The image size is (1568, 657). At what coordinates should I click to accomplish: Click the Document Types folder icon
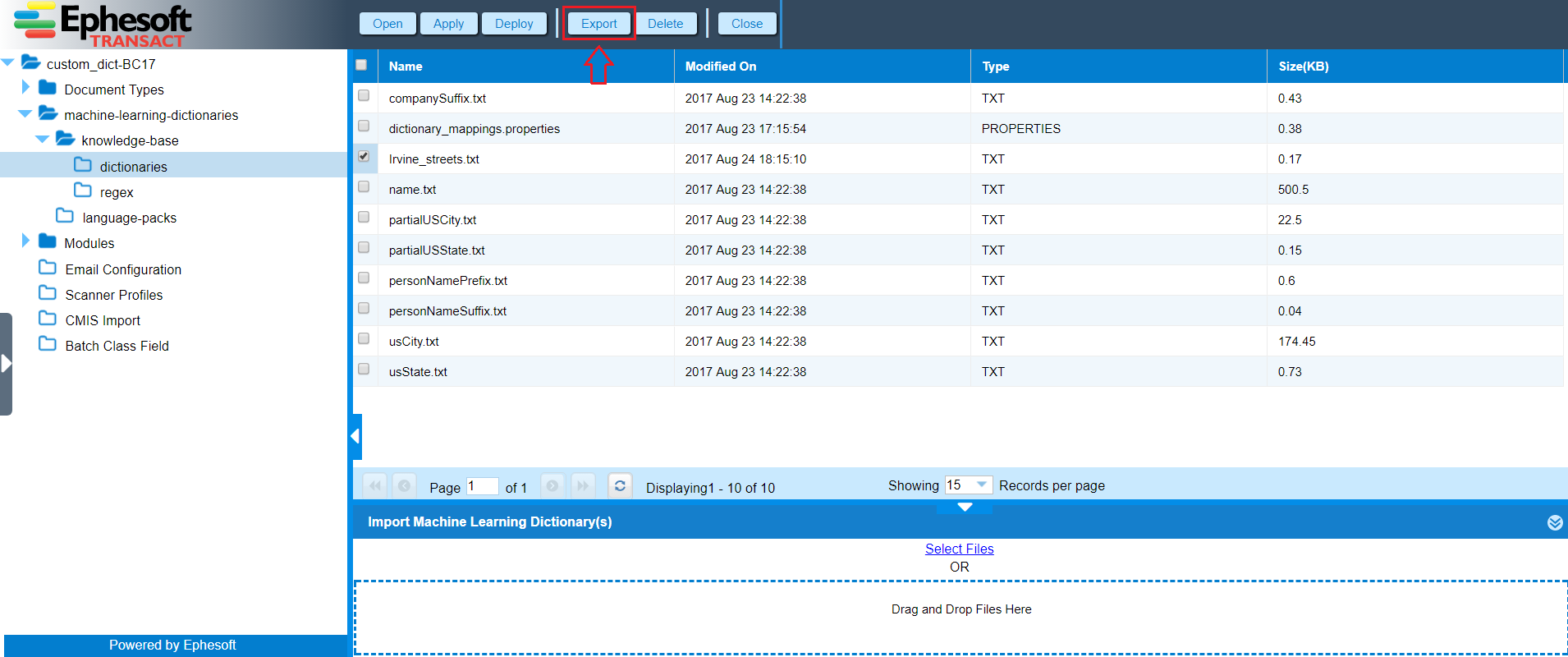(x=48, y=87)
